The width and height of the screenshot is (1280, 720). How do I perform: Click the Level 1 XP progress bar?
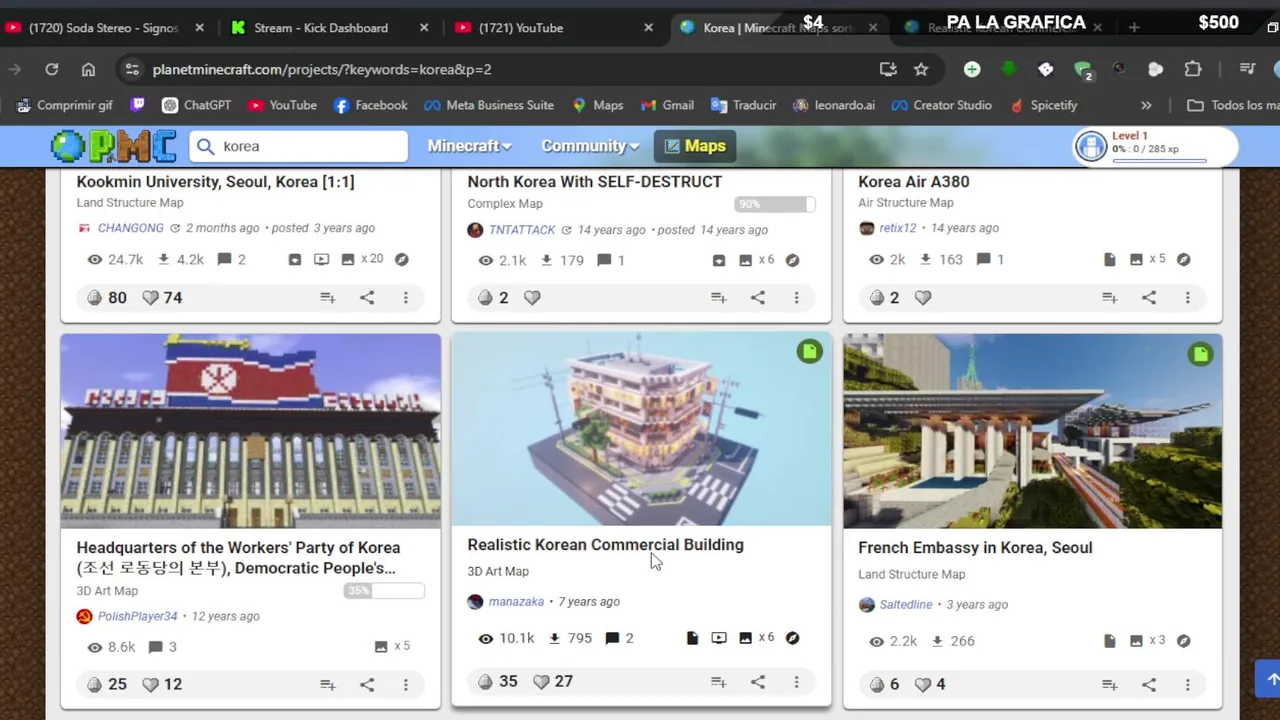pos(1159,160)
